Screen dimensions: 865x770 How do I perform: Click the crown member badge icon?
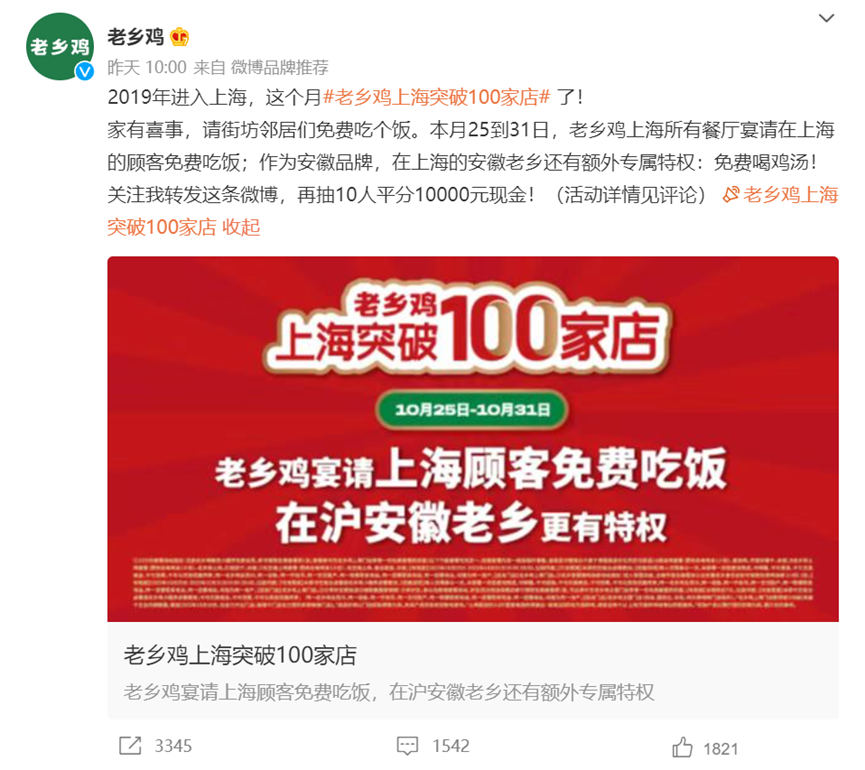pyautogui.click(x=180, y=37)
